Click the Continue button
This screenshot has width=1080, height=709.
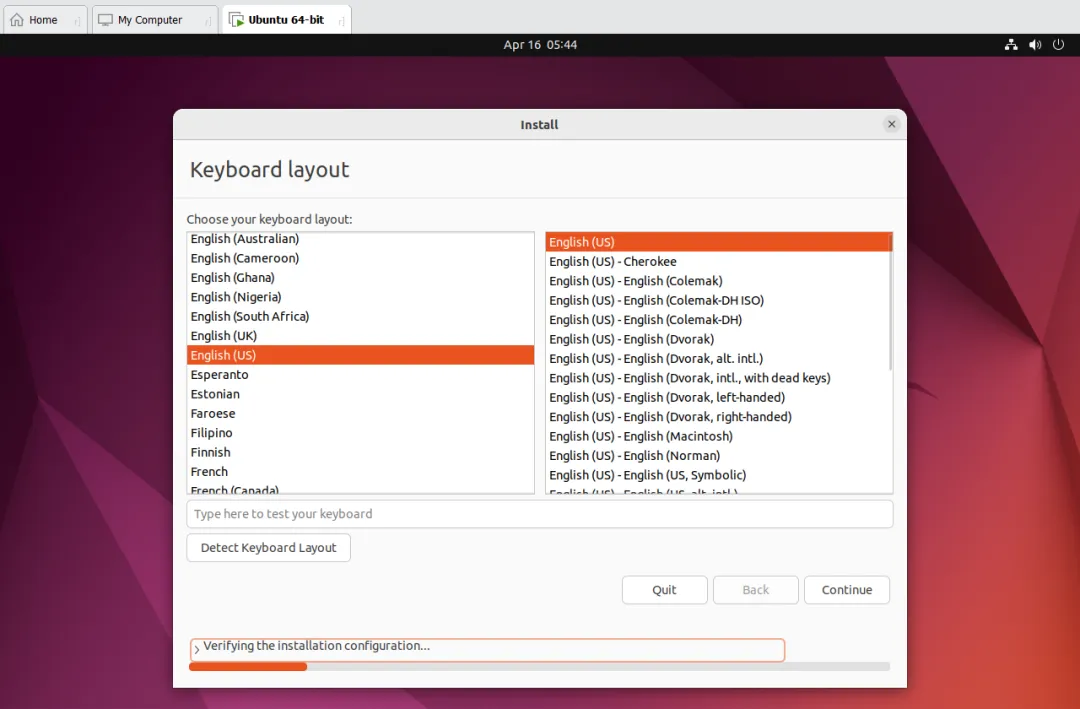(847, 590)
